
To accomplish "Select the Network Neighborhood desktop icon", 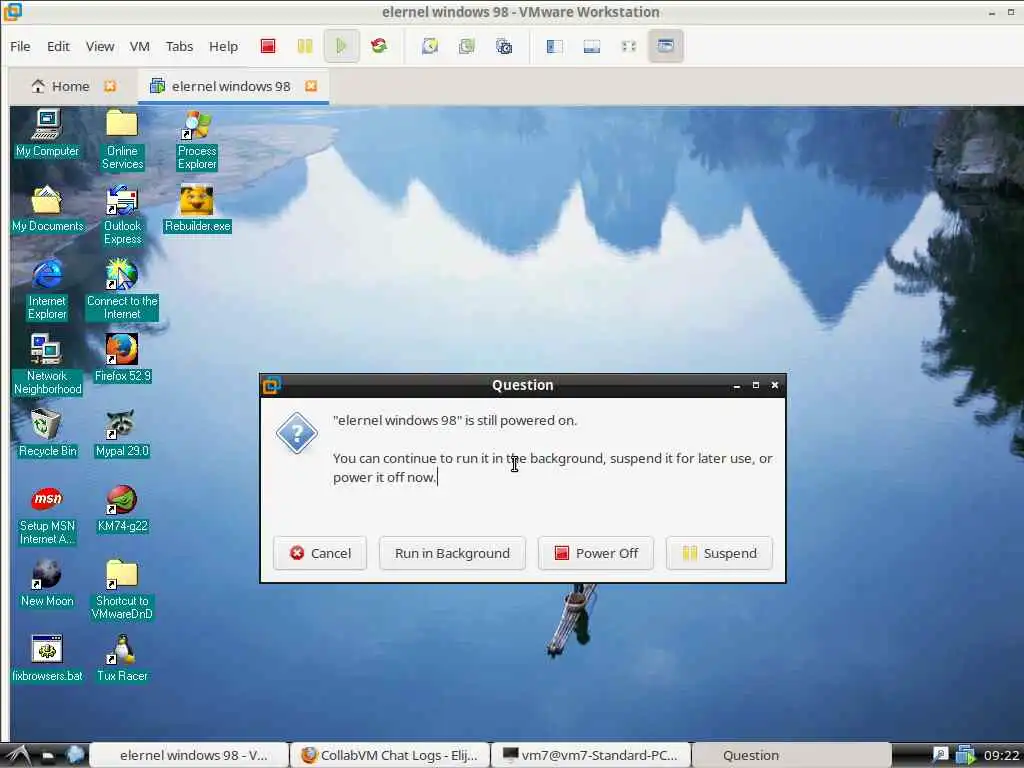I will click(47, 365).
